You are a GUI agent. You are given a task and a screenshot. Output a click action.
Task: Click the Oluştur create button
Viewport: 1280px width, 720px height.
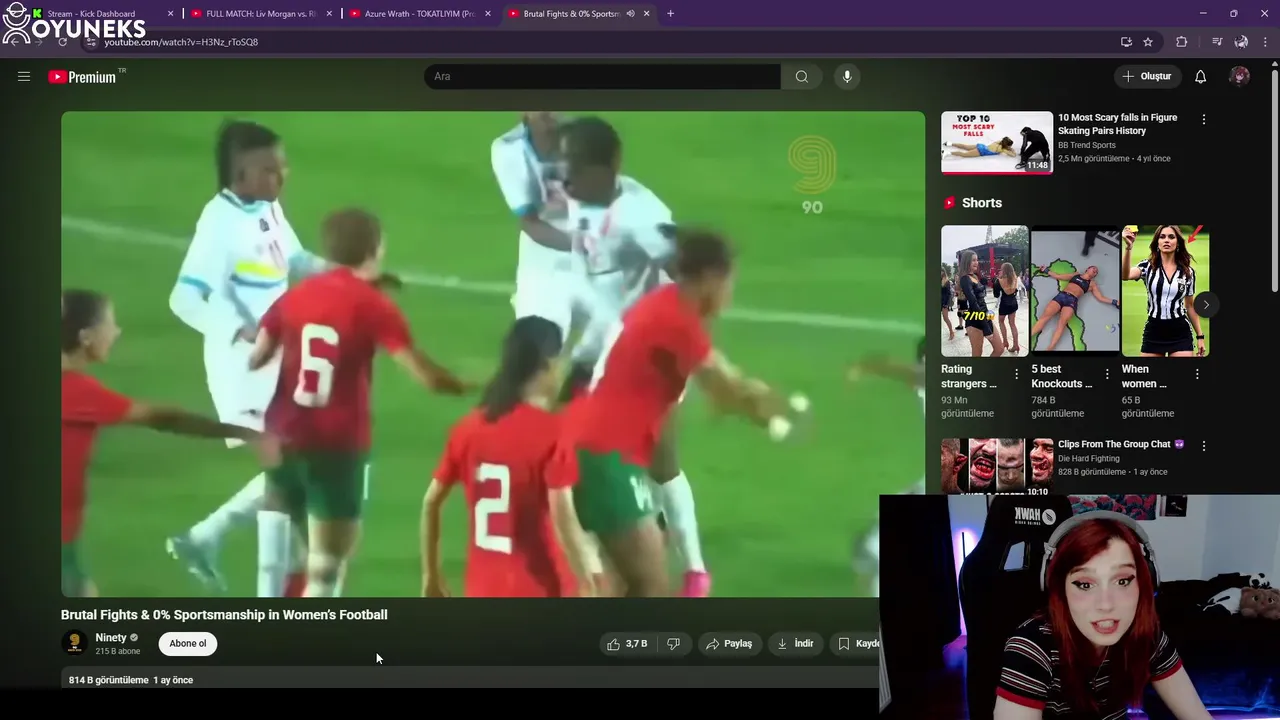coord(1148,77)
